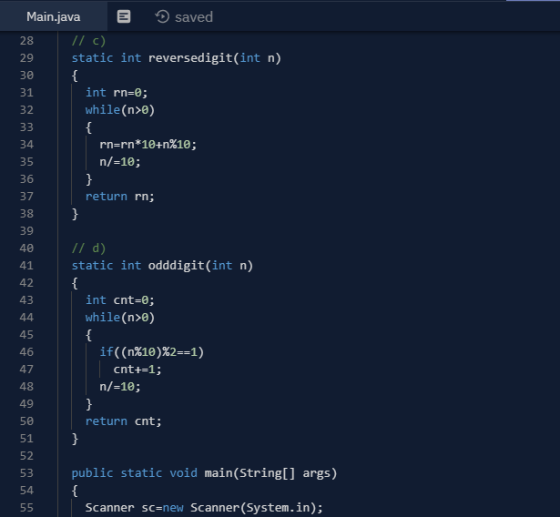This screenshot has width=560, height=517.
Task: Click the 'static' keyword on line 29
Action: [92, 58]
